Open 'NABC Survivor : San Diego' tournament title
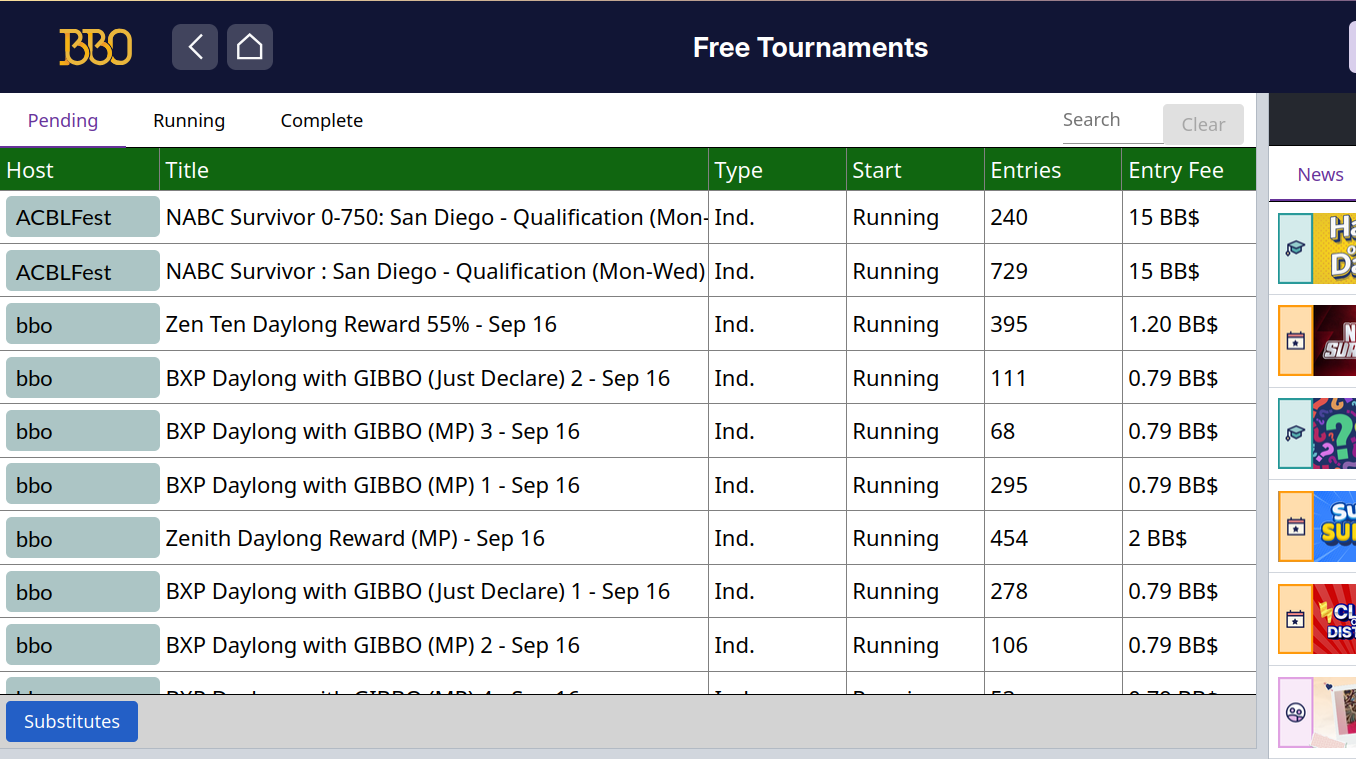 point(436,271)
